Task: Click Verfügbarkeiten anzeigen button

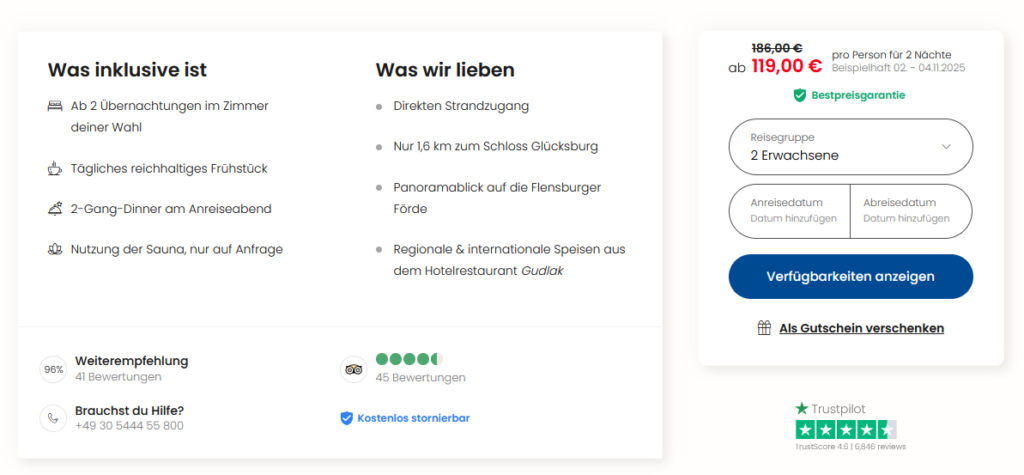Action: (850, 276)
